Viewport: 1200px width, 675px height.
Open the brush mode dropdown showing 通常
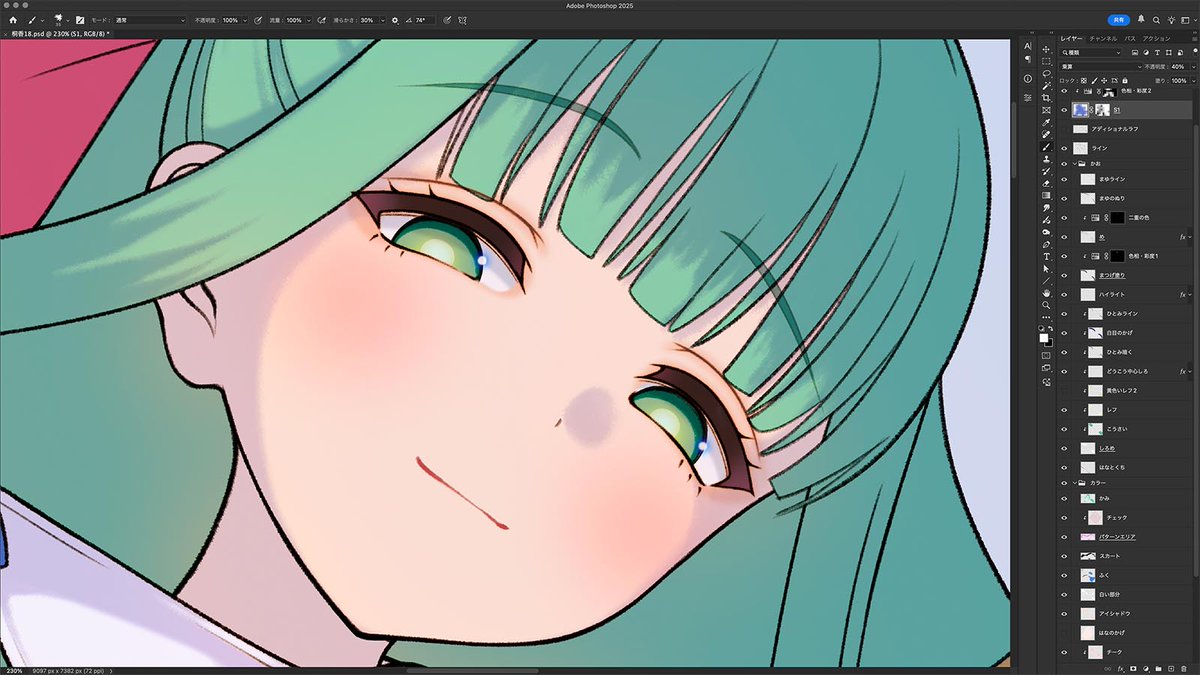150,20
